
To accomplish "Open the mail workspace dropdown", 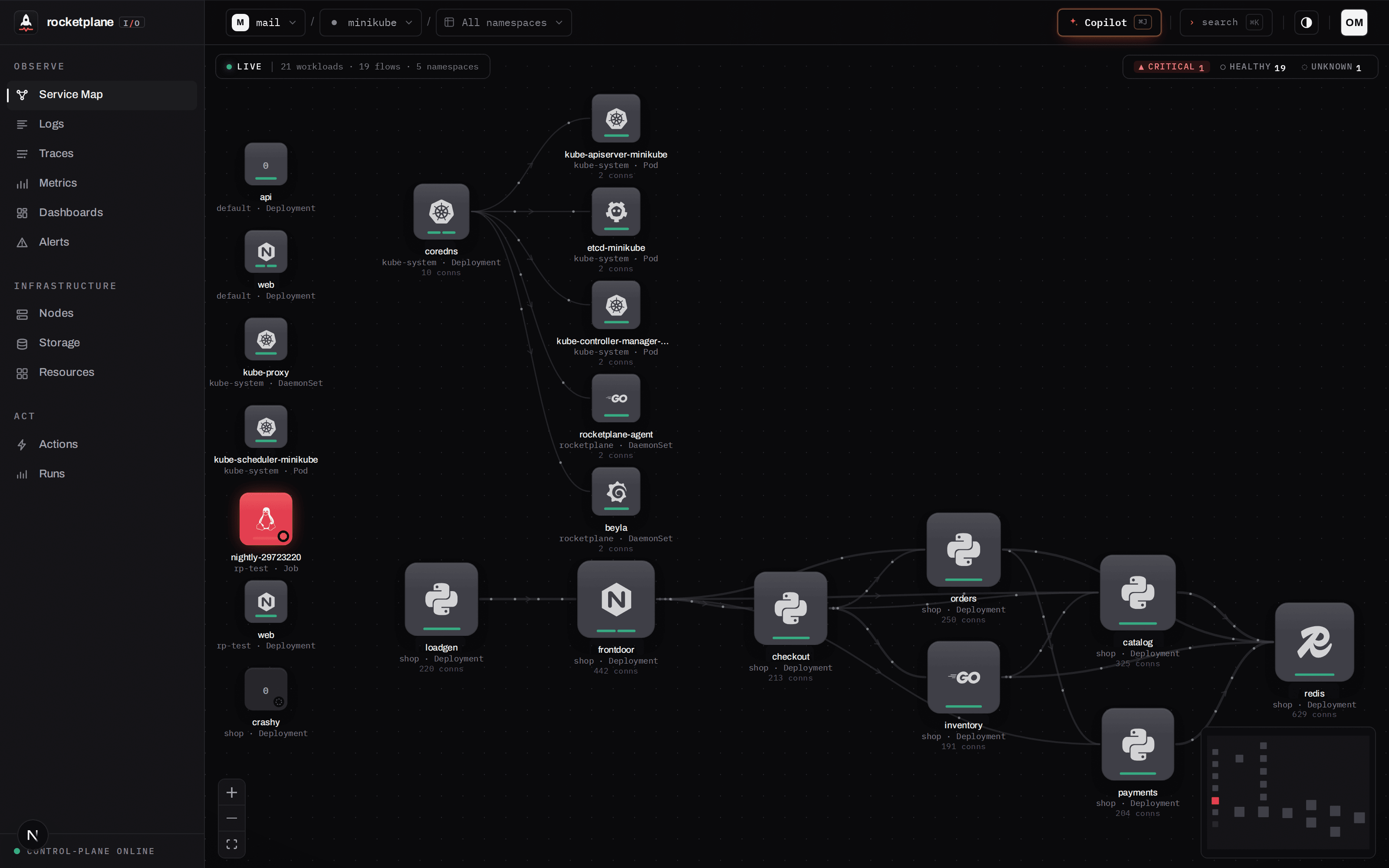I will coord(265,23).
